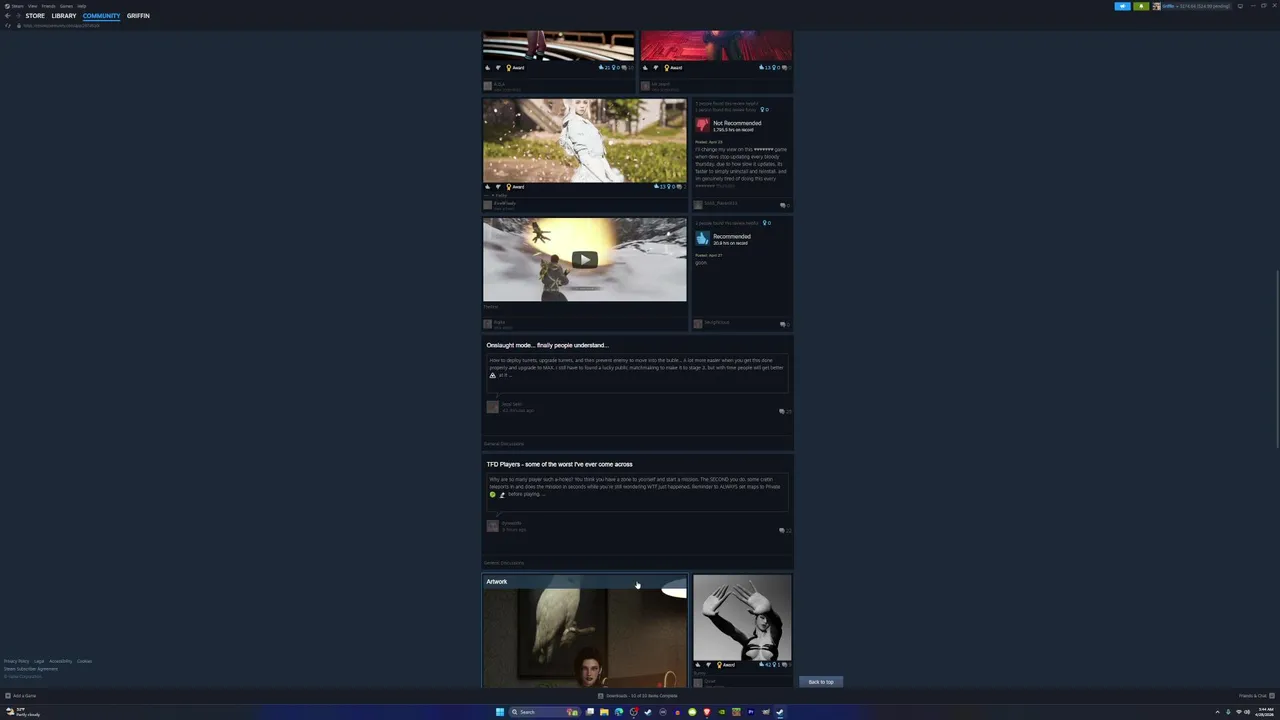
Task: Open the Friends menu
Action: click(x=48, y=6)
